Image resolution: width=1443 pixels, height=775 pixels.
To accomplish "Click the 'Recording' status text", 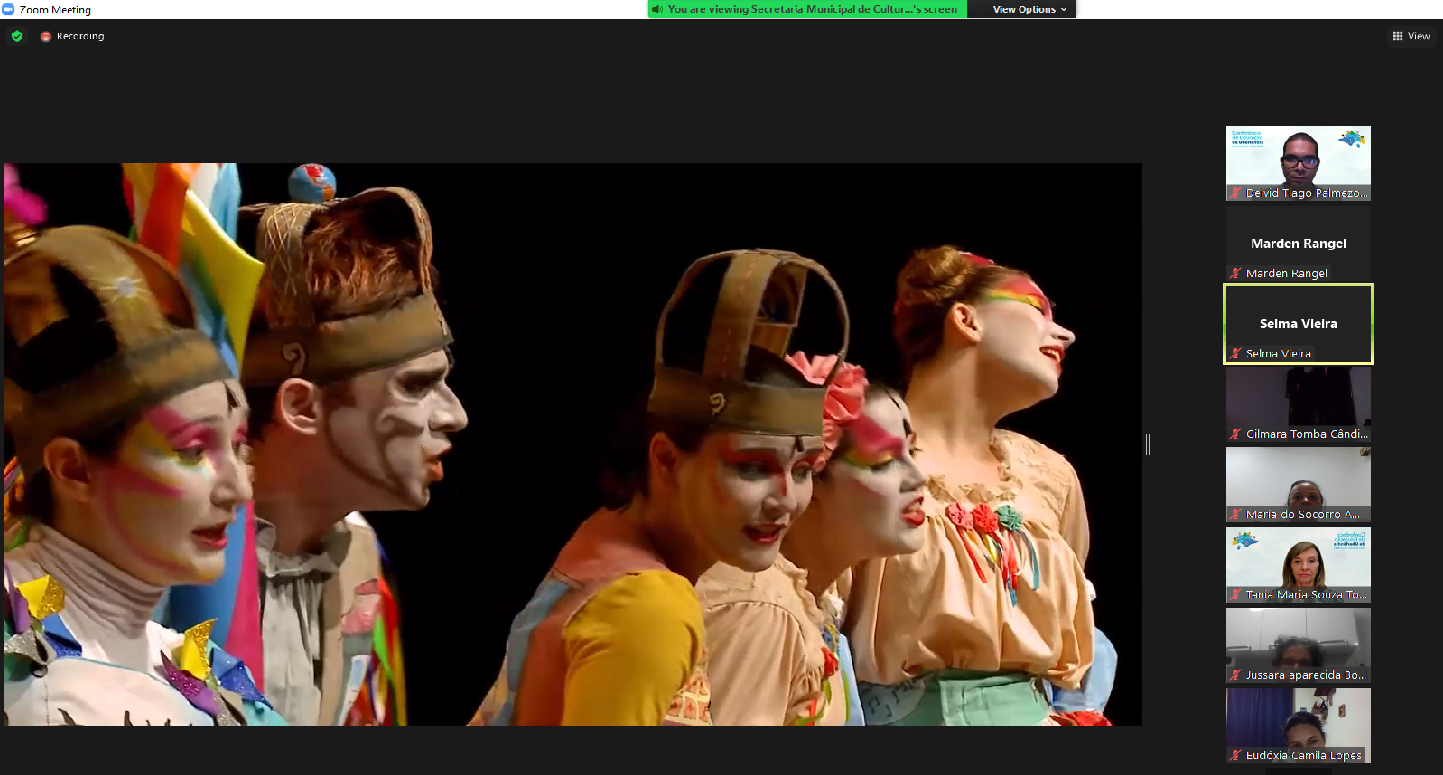I will (80, 36).
